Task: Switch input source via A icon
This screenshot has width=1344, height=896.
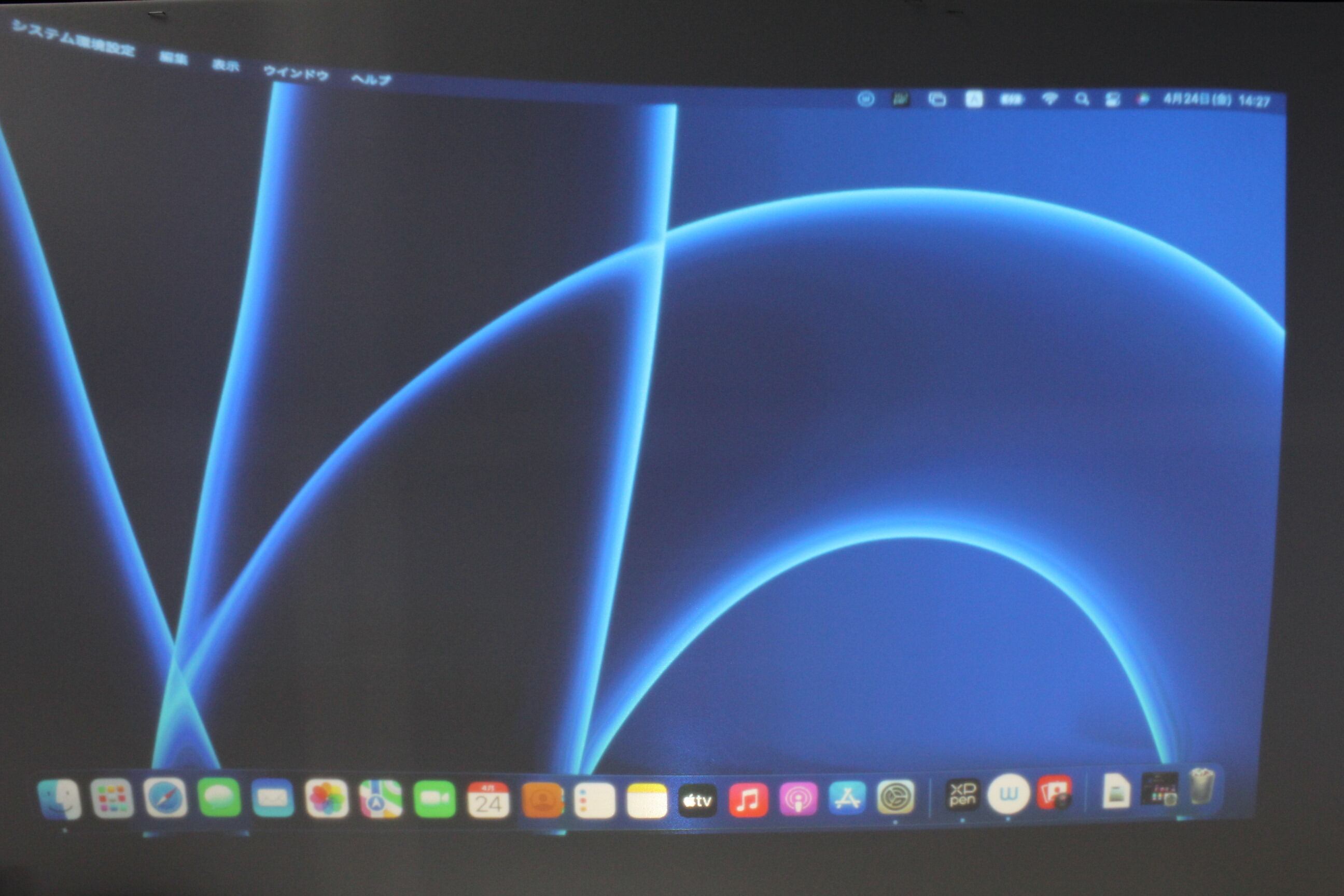Action: pos(974,100)
